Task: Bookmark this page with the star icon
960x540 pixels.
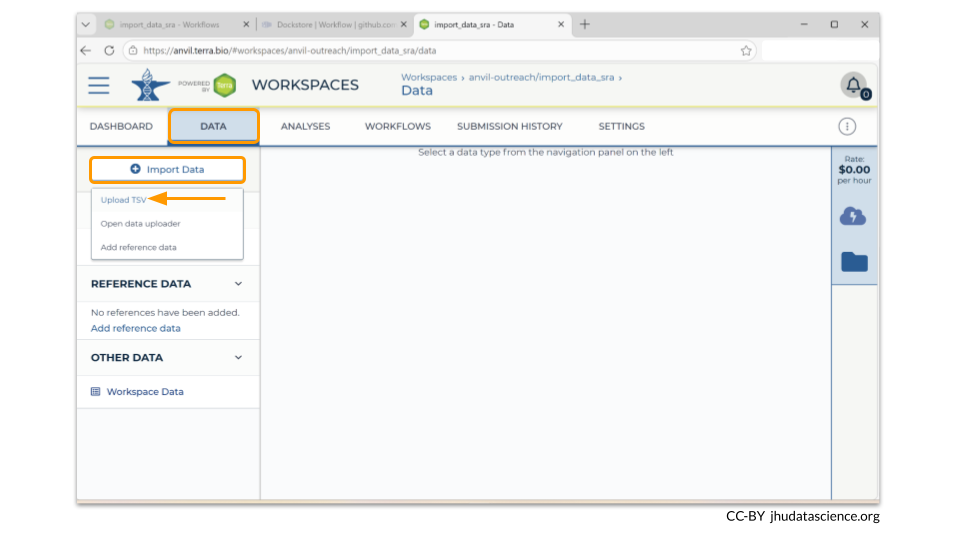Action: [x=746, y=51]
